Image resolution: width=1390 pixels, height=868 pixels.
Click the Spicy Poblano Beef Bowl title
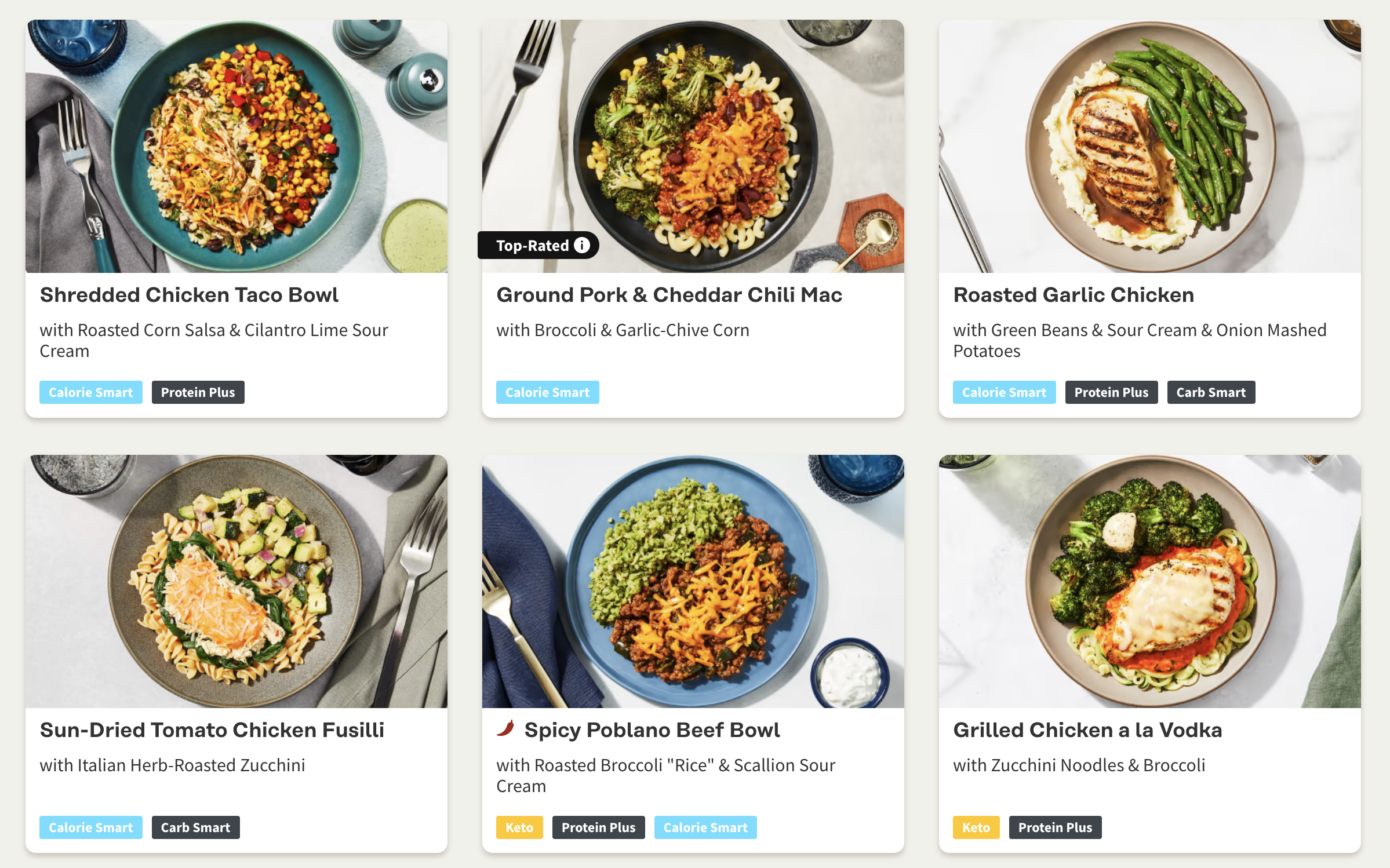(652, 730)
